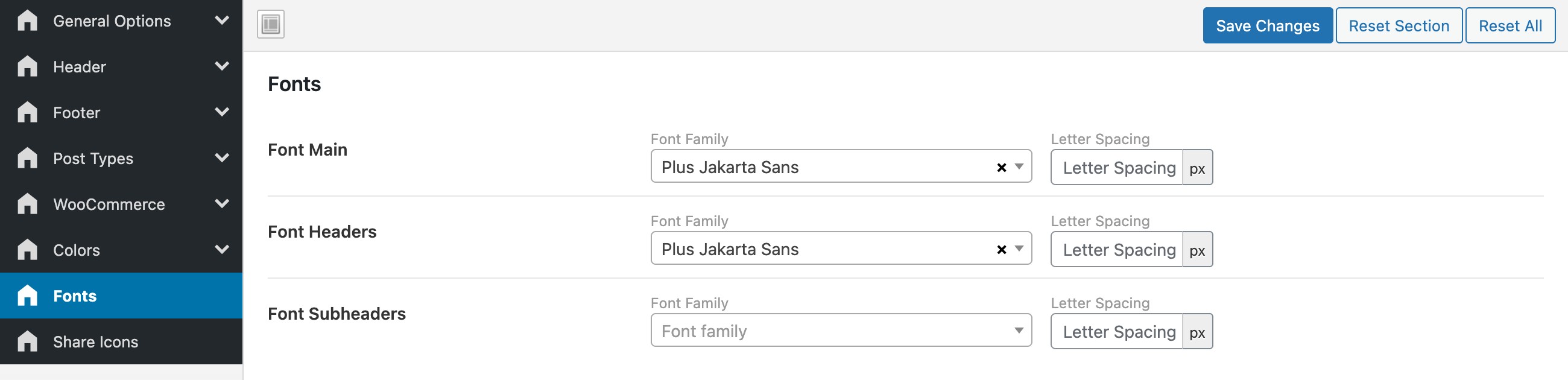This screenshot has width=1568, height=380.
Task: Expand the Post Types chevron
Action: pyautogui.click(x=222, y=158)
